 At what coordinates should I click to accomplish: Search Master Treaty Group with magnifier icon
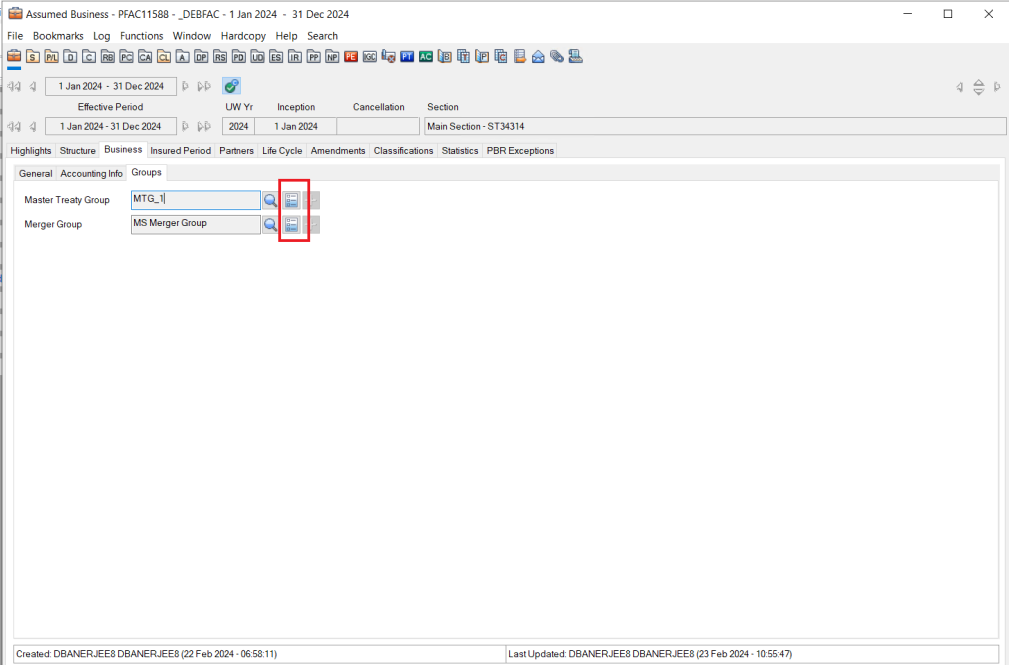coord(270,200)
